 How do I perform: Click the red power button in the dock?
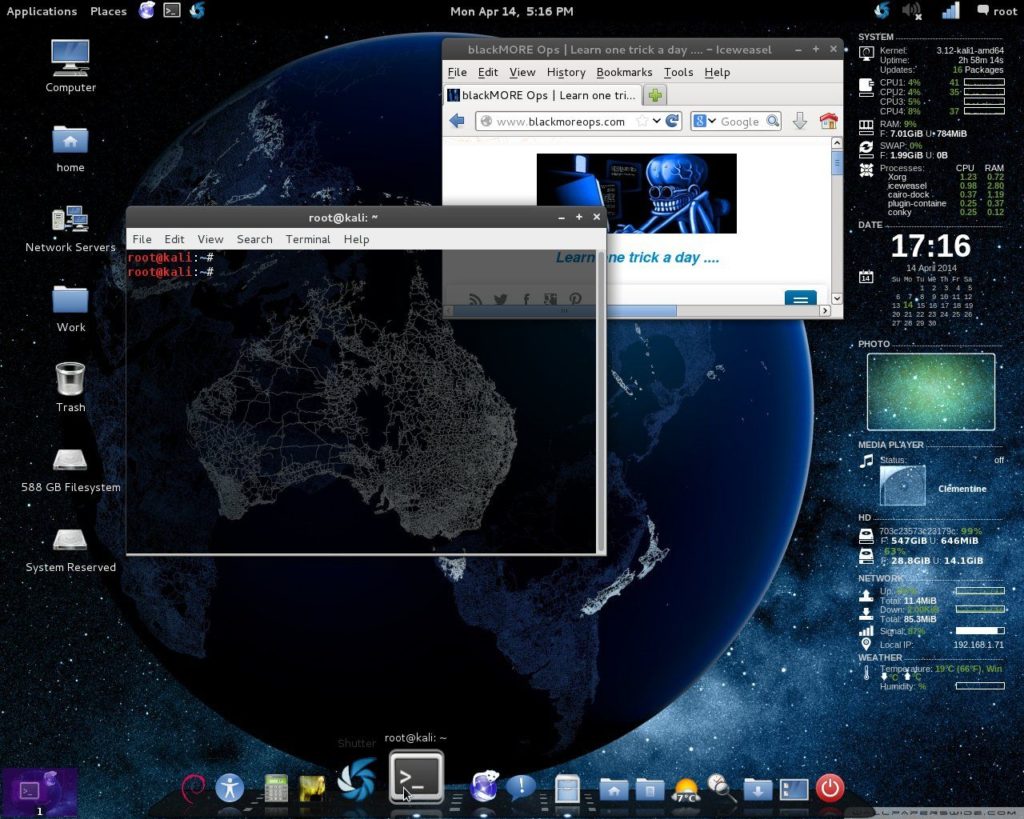pos(829,788)
